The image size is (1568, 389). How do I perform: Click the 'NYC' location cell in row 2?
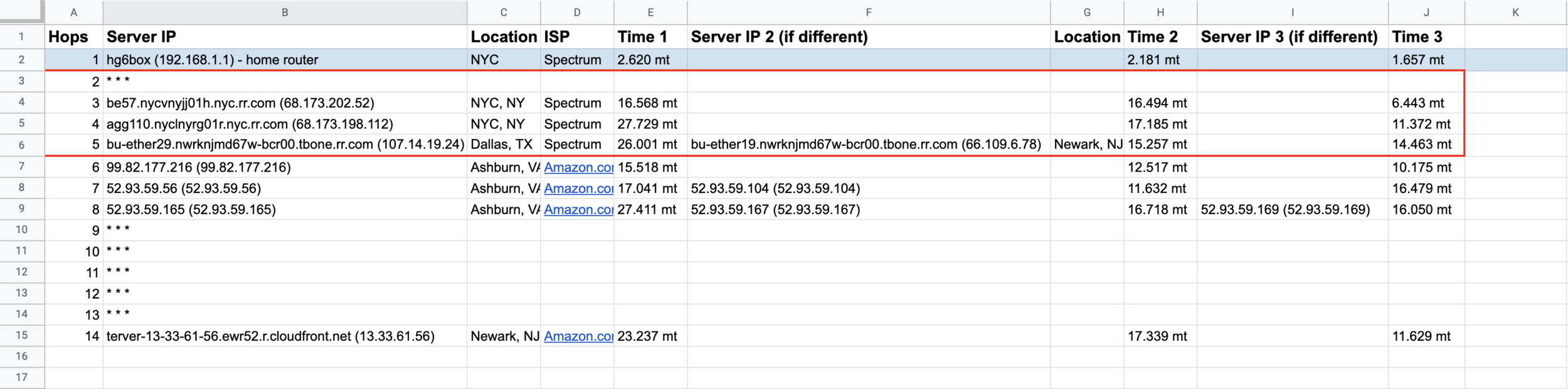[x=504, y=60]
